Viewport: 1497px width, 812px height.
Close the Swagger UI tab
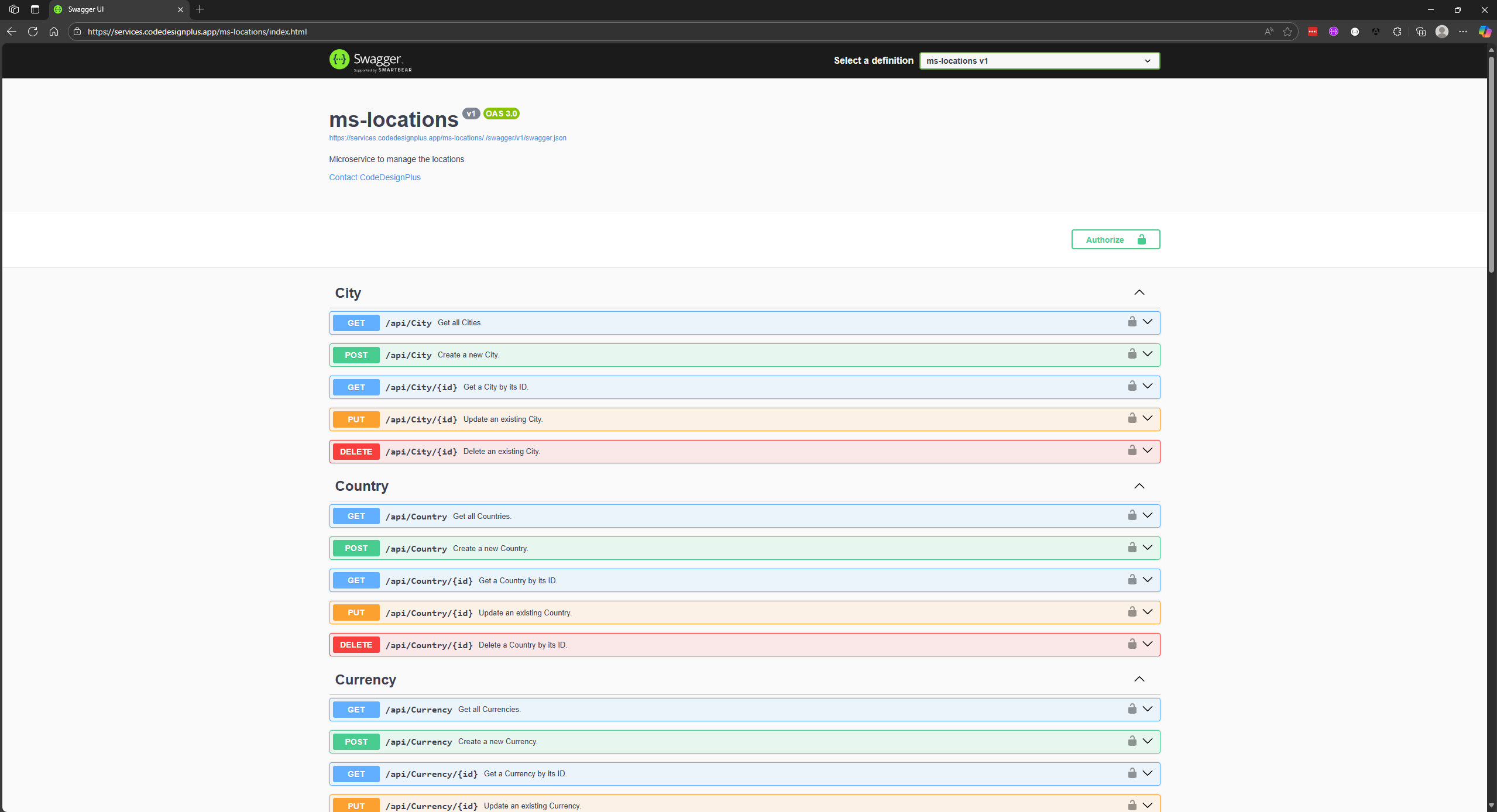click(180, 9)
